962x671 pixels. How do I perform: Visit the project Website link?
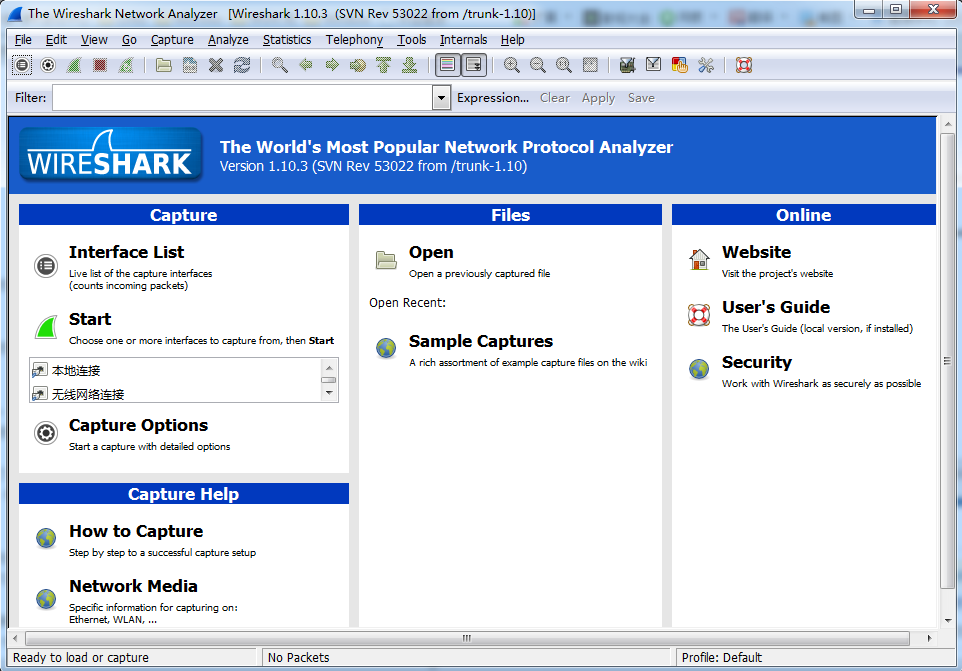756,252
